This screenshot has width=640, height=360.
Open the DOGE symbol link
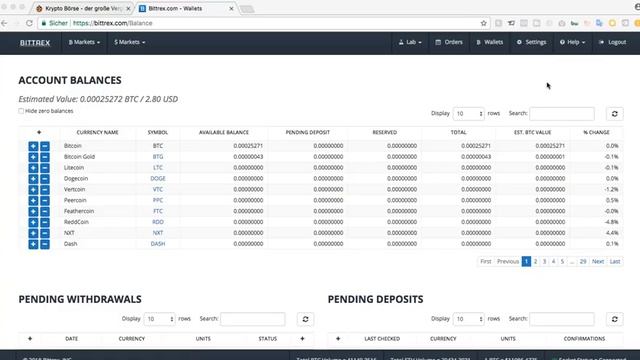(x=158, y=178)
